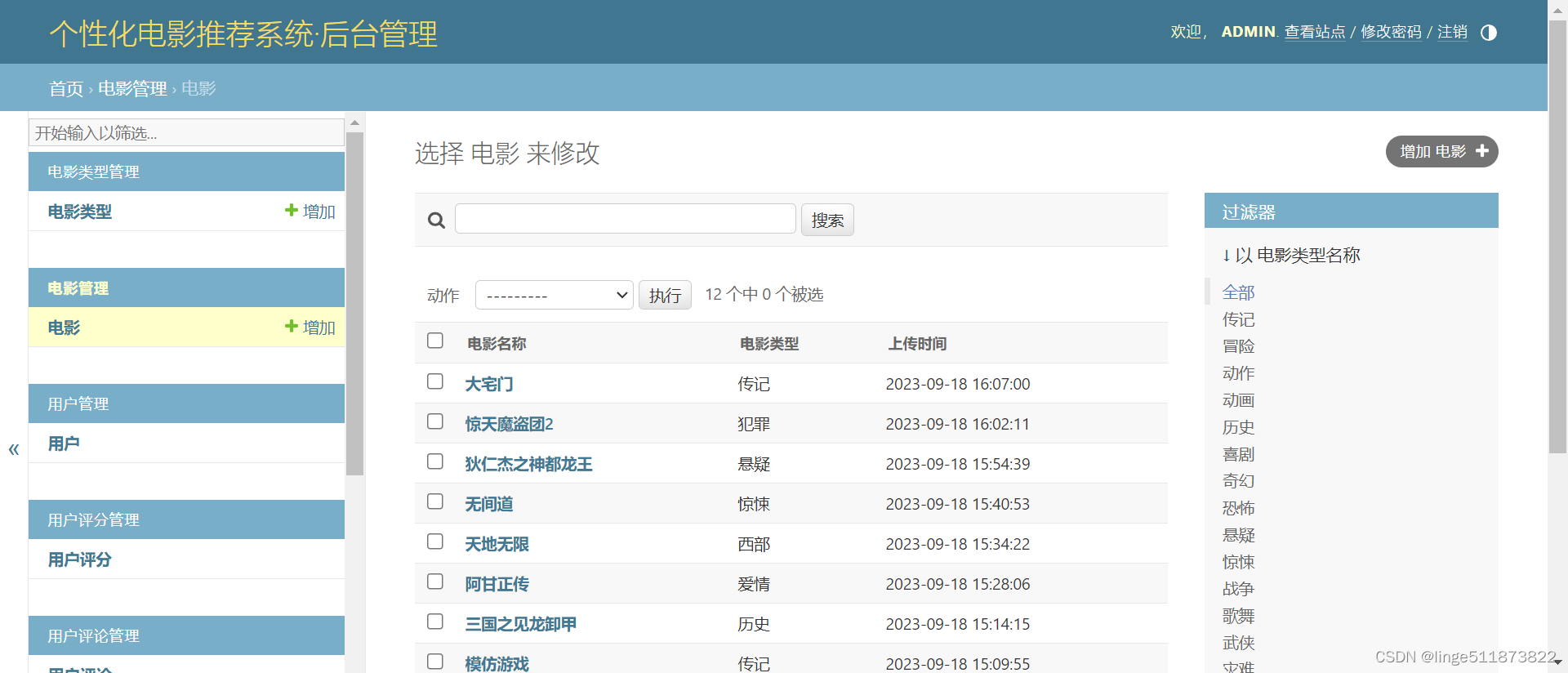
Task: Filter movies by 悬疑 type
Action: 1238,535
